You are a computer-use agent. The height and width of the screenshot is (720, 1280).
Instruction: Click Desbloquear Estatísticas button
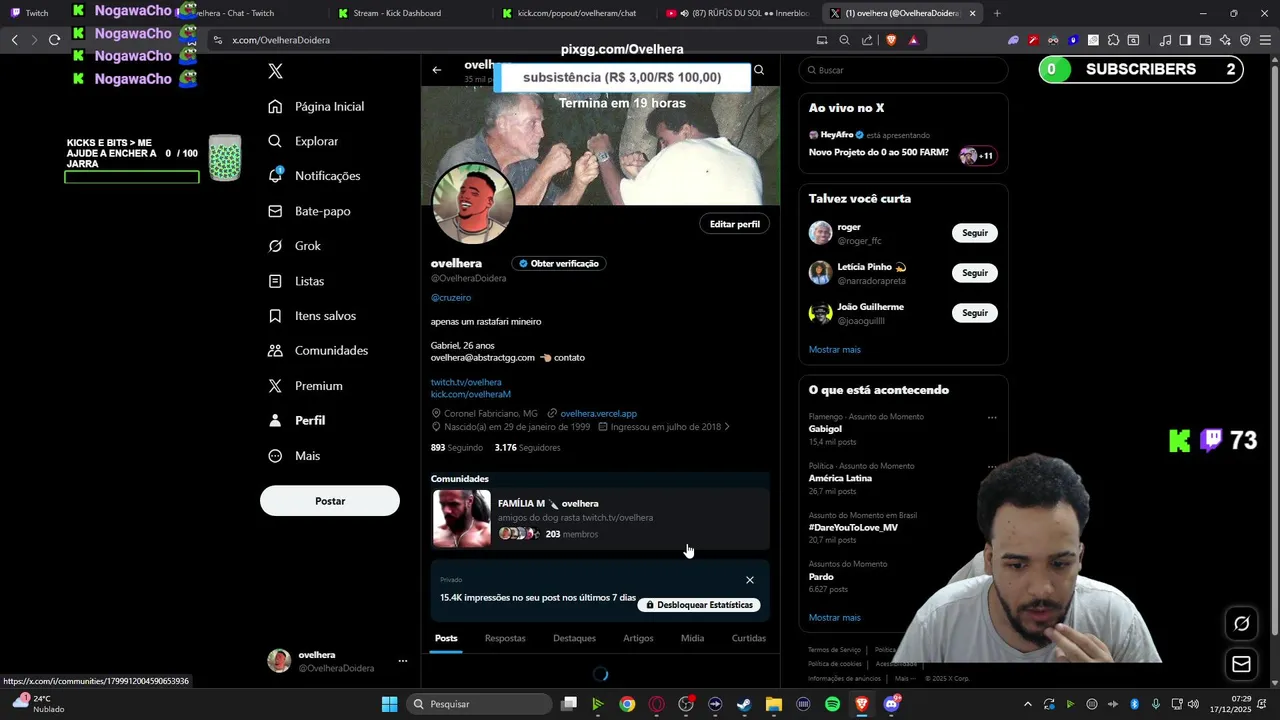699,605
